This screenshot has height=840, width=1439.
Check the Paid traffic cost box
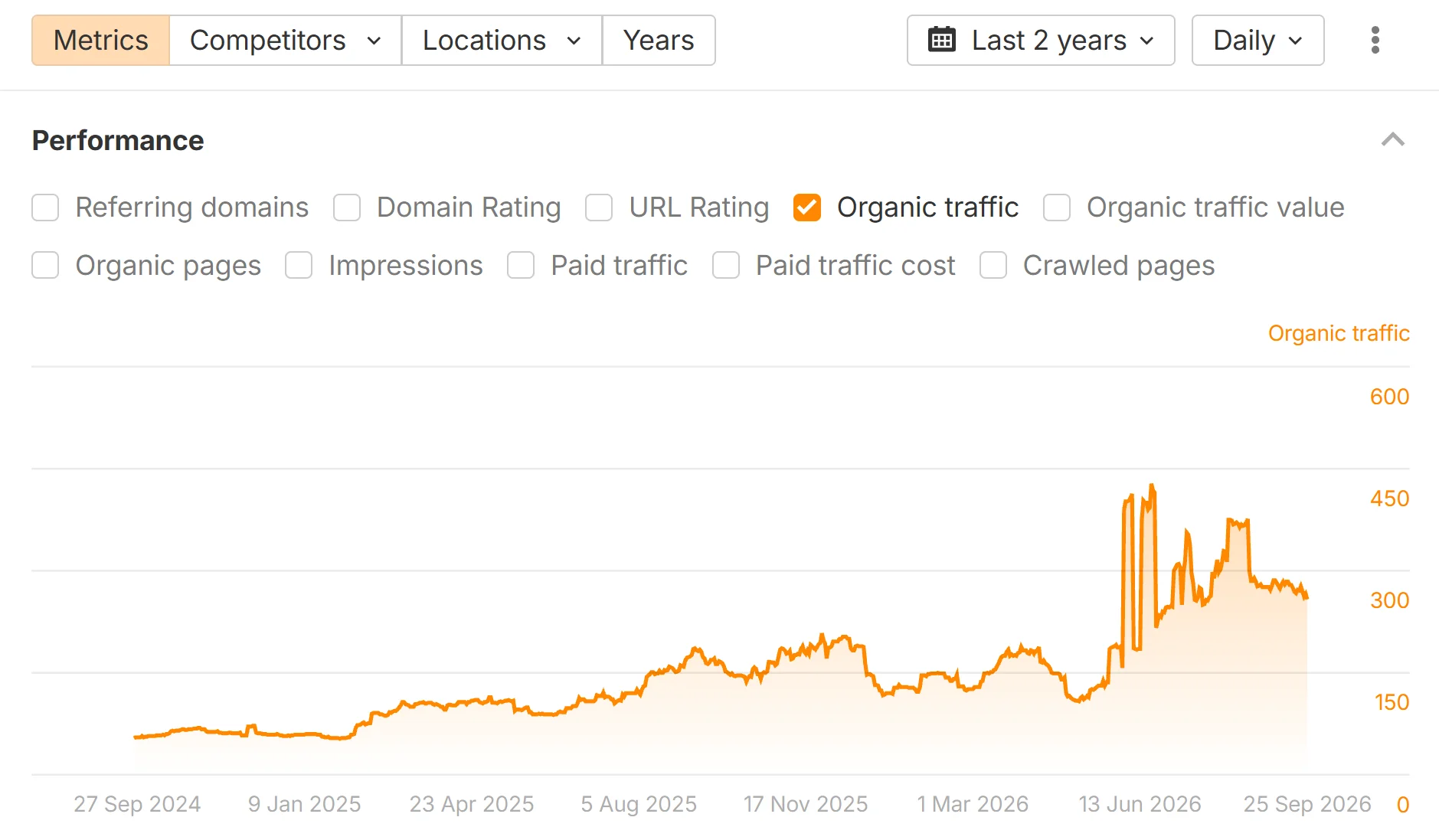(726, 266)
